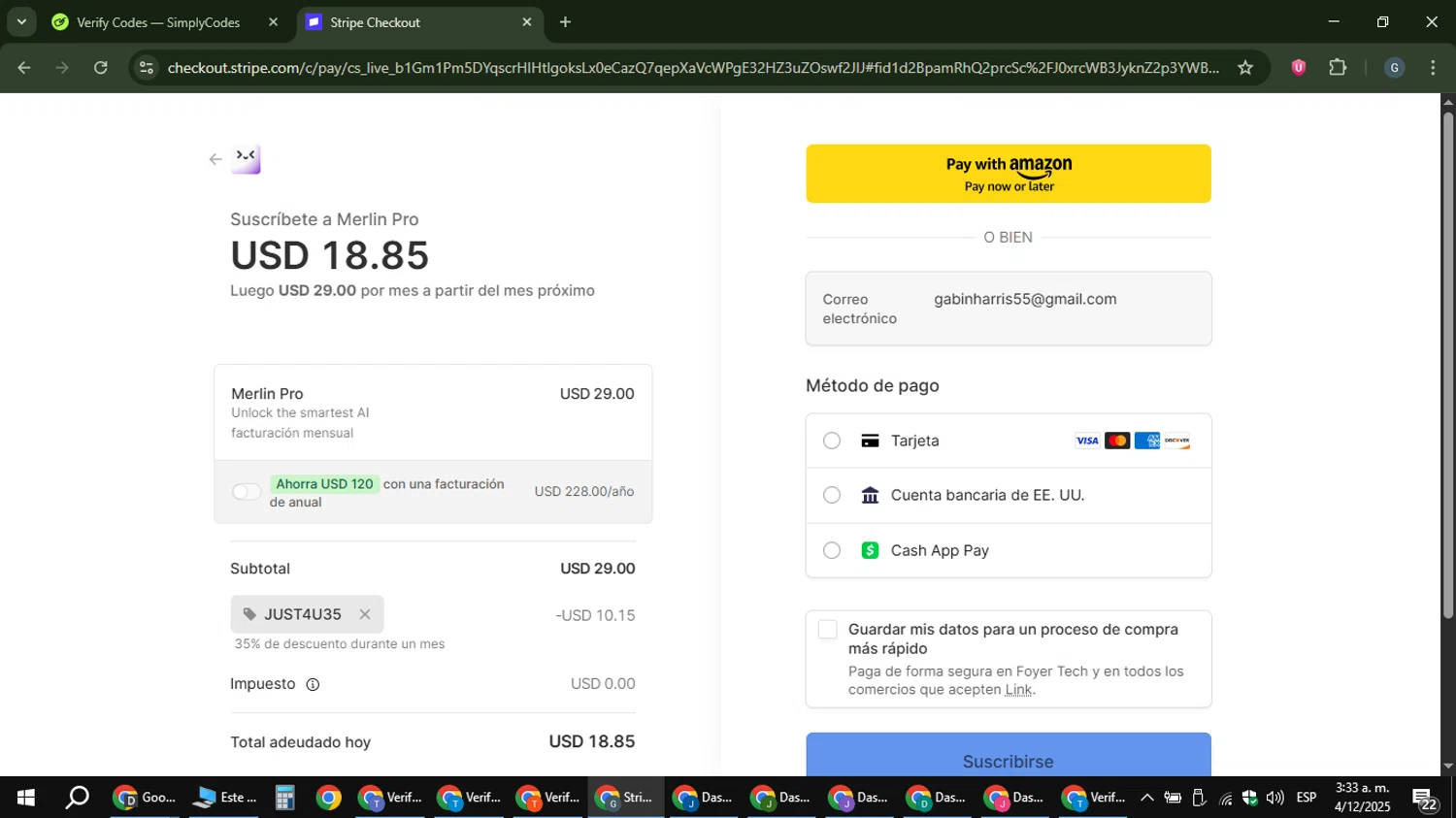This screenshot has width=1456, height=818.
Task: Click the -USD 10.15 discount amount
Action: [x=595, y=615]
